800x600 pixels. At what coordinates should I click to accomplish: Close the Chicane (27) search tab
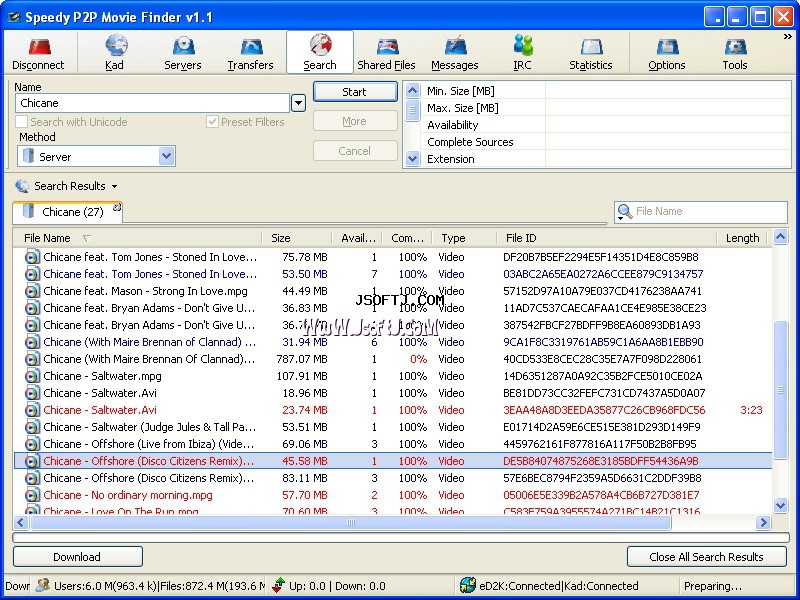click(117, 207)
